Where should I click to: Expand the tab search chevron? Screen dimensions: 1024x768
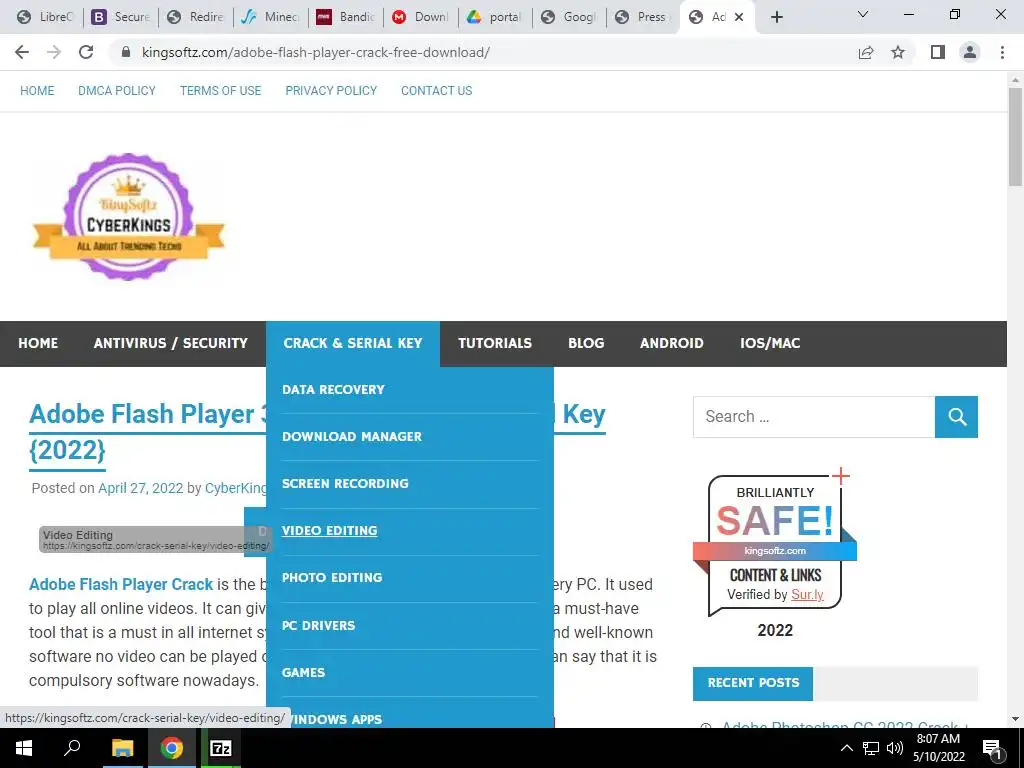863,14
